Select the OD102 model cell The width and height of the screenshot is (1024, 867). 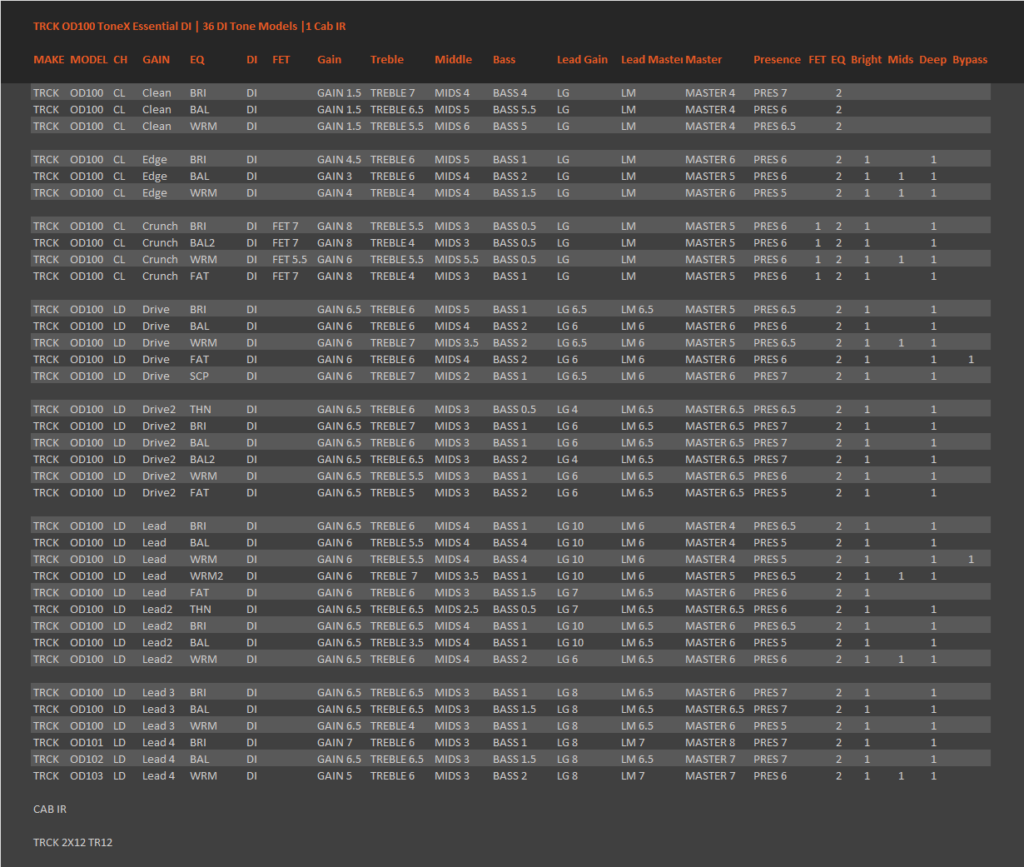[86, 759]
